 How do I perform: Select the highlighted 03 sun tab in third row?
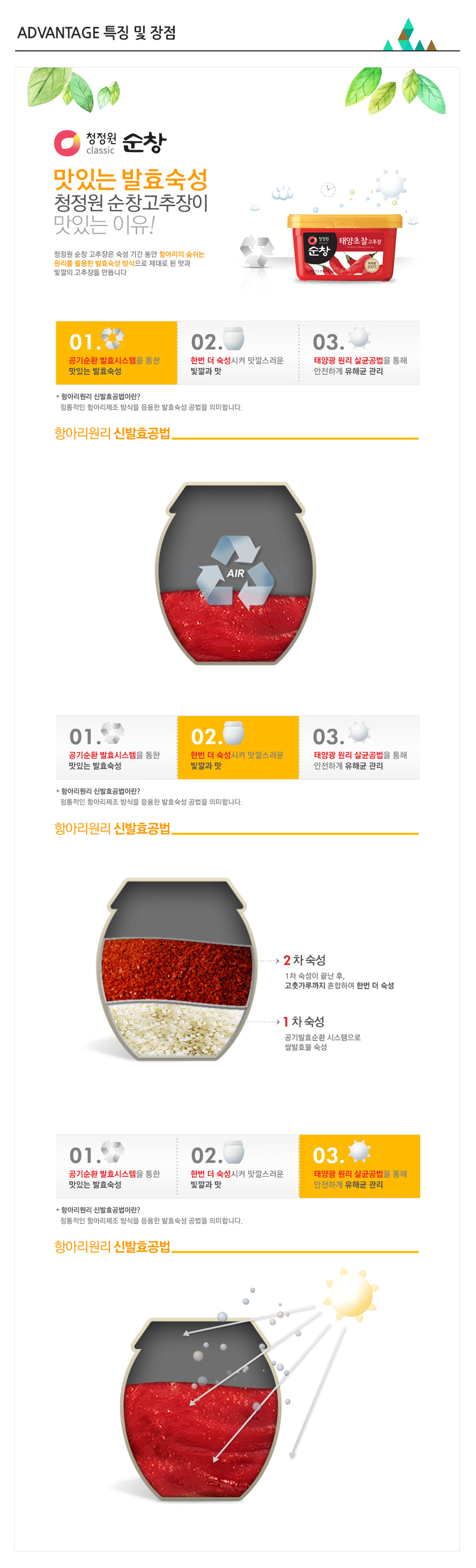360,1166
